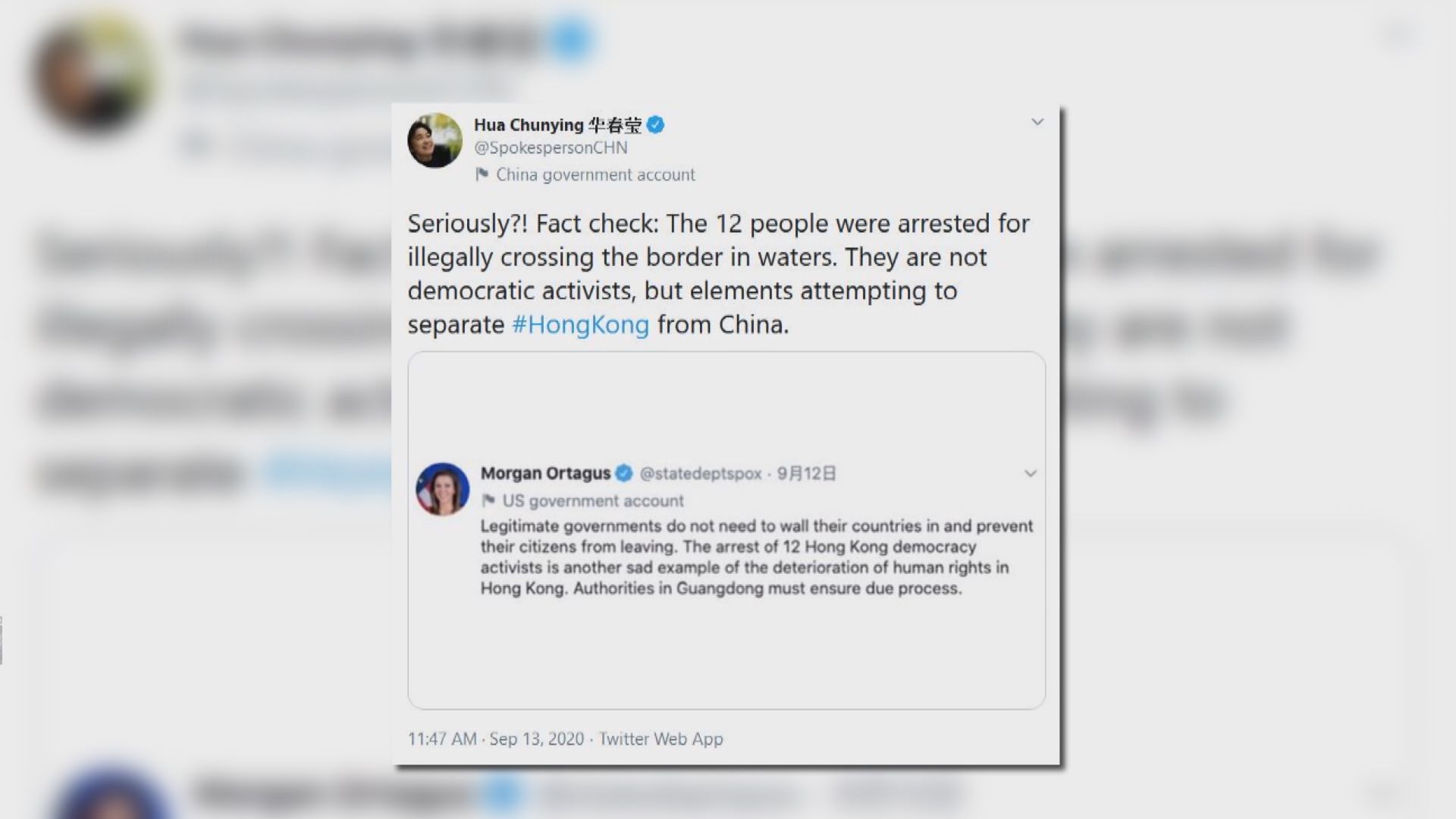
Task: Click the verified badge beside Morgan Ortagus
Action: coord(623,473)
